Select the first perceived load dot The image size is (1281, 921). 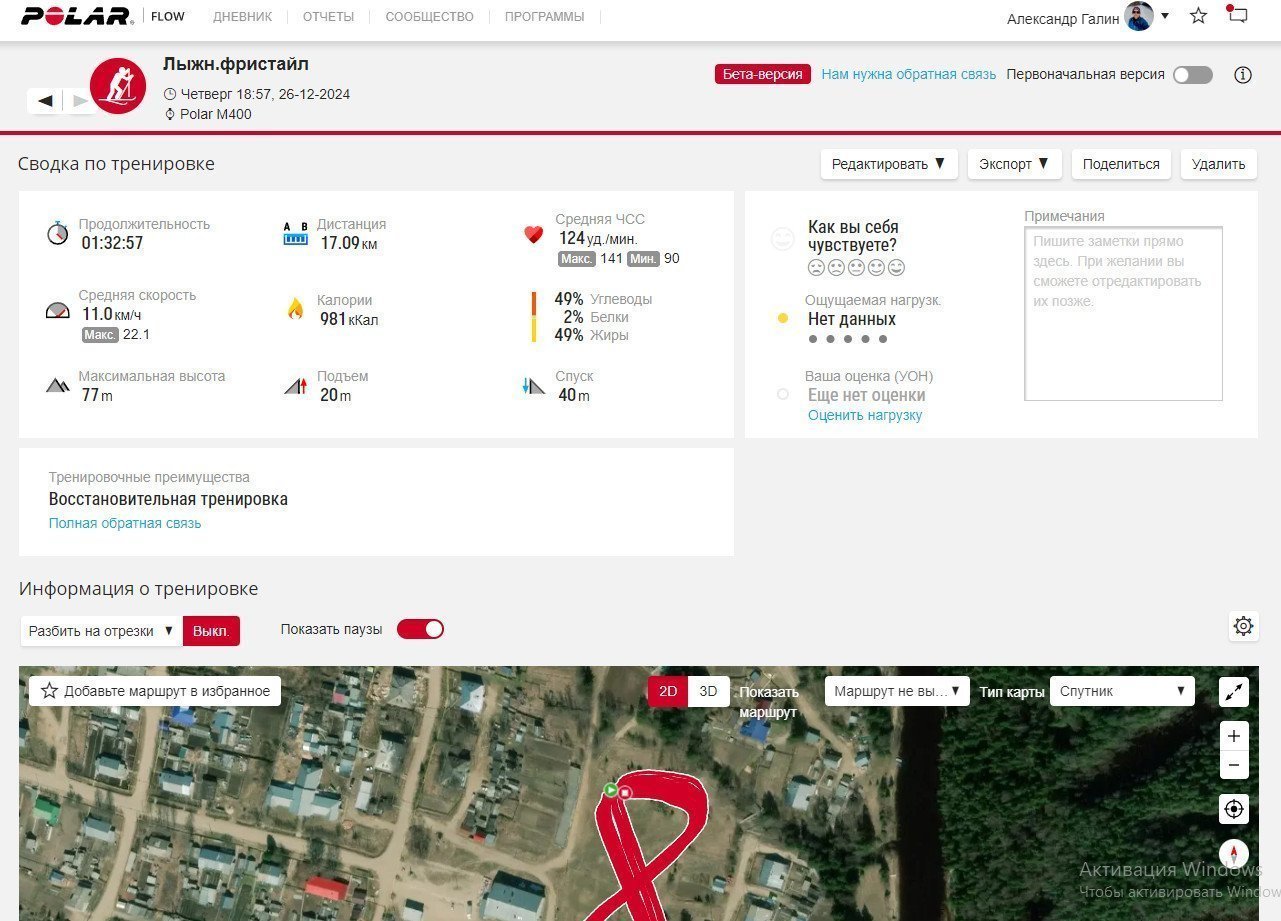813,339
